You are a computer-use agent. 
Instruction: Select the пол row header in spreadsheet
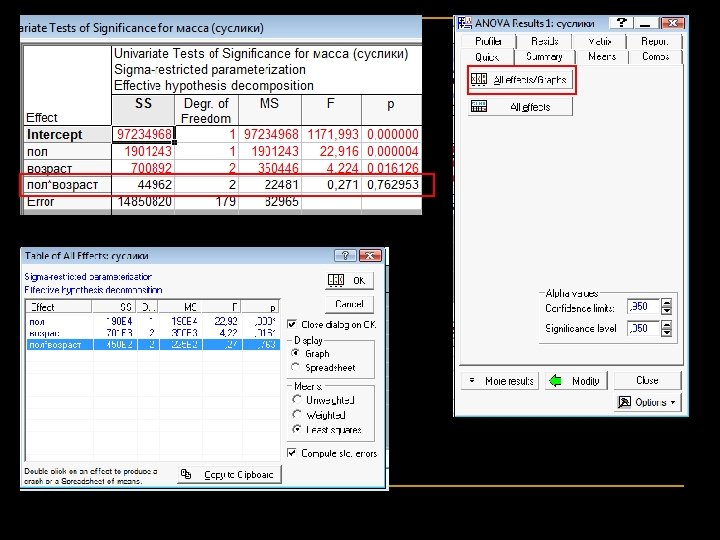click(x=67, y=152)
